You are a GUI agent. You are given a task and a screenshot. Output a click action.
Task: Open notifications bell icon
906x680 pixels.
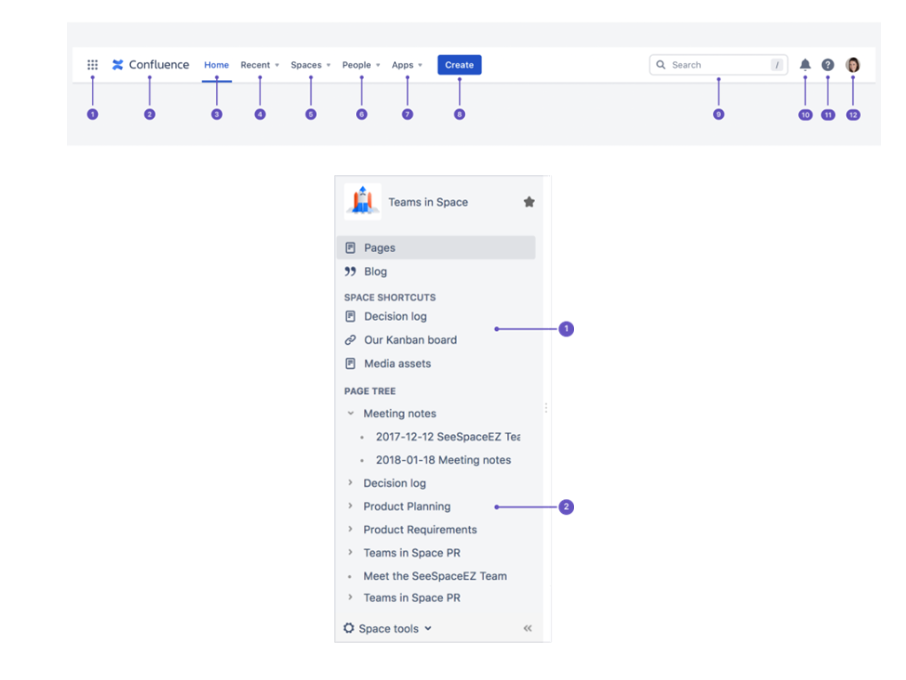[805, 65]
